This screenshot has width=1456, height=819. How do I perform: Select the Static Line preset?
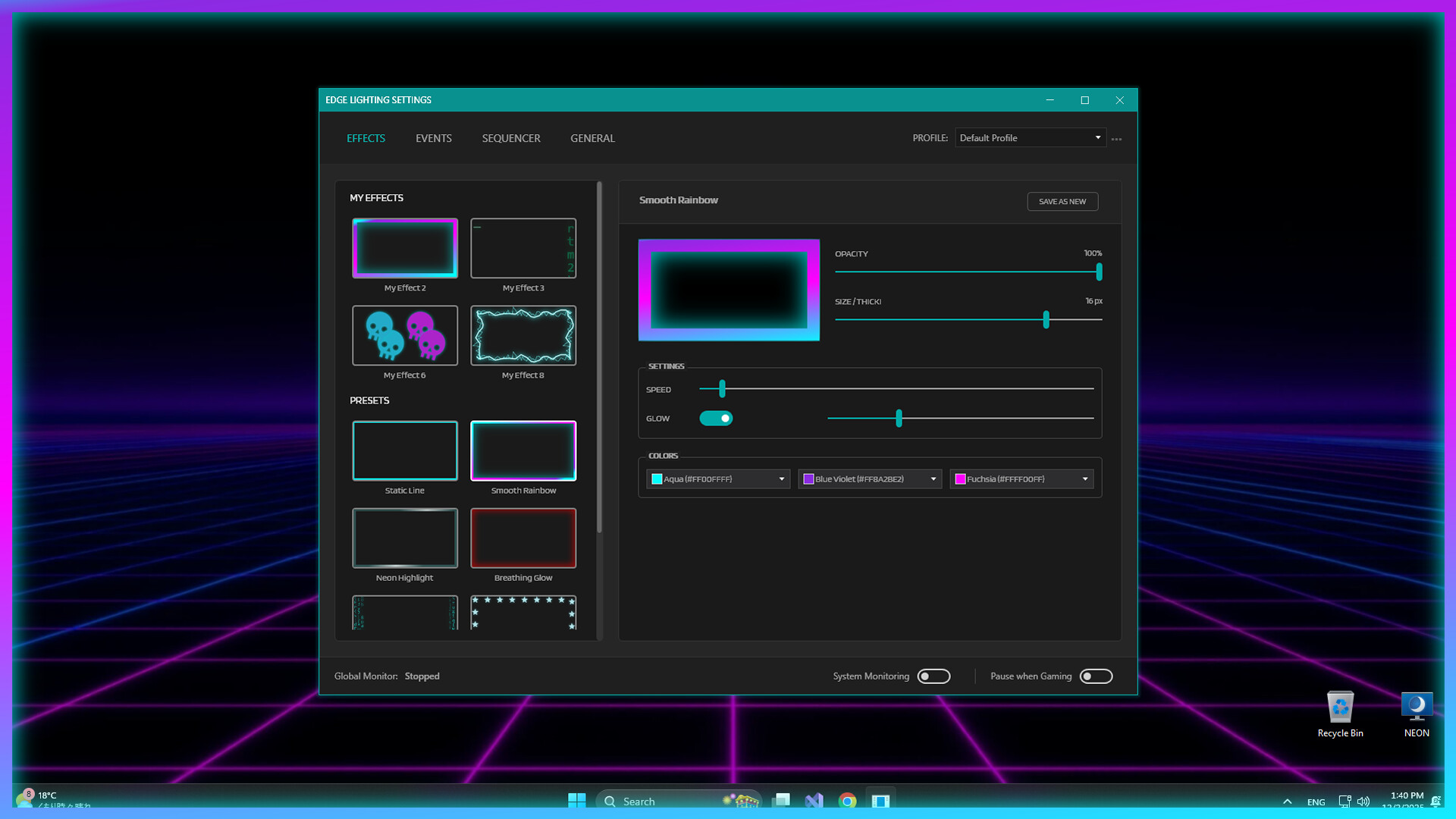pyautogui.click(x=404, y=450)
